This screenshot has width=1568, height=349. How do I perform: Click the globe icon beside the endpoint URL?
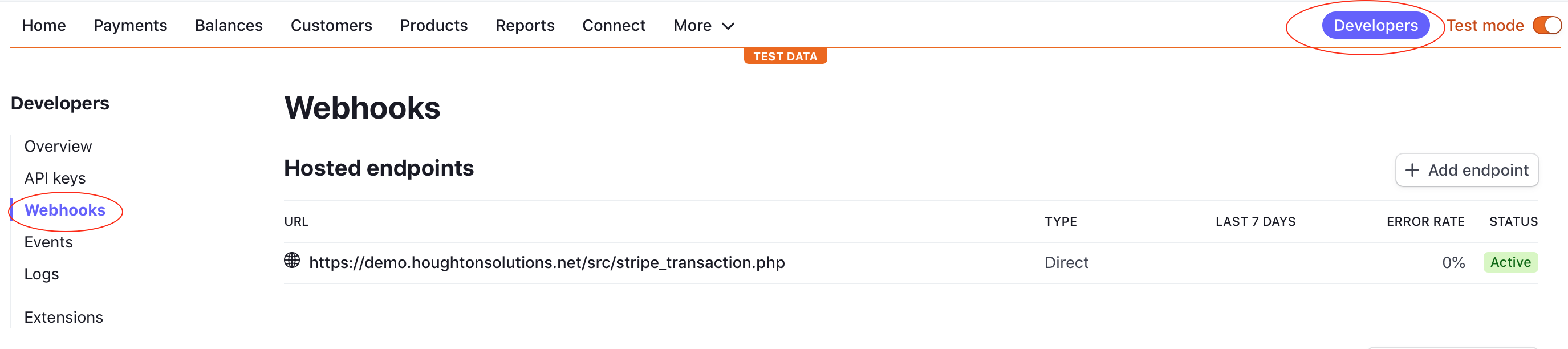tap(292, 261)
